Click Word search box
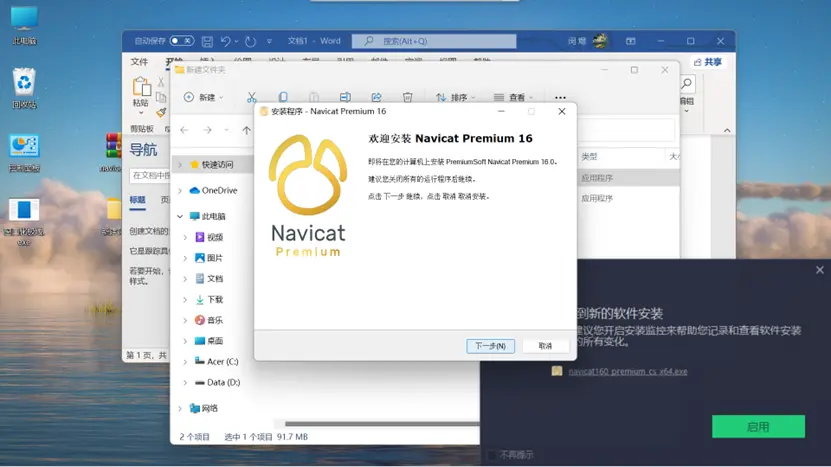The height and width of the screenshot is (467, 831). (x=434, y=41)
